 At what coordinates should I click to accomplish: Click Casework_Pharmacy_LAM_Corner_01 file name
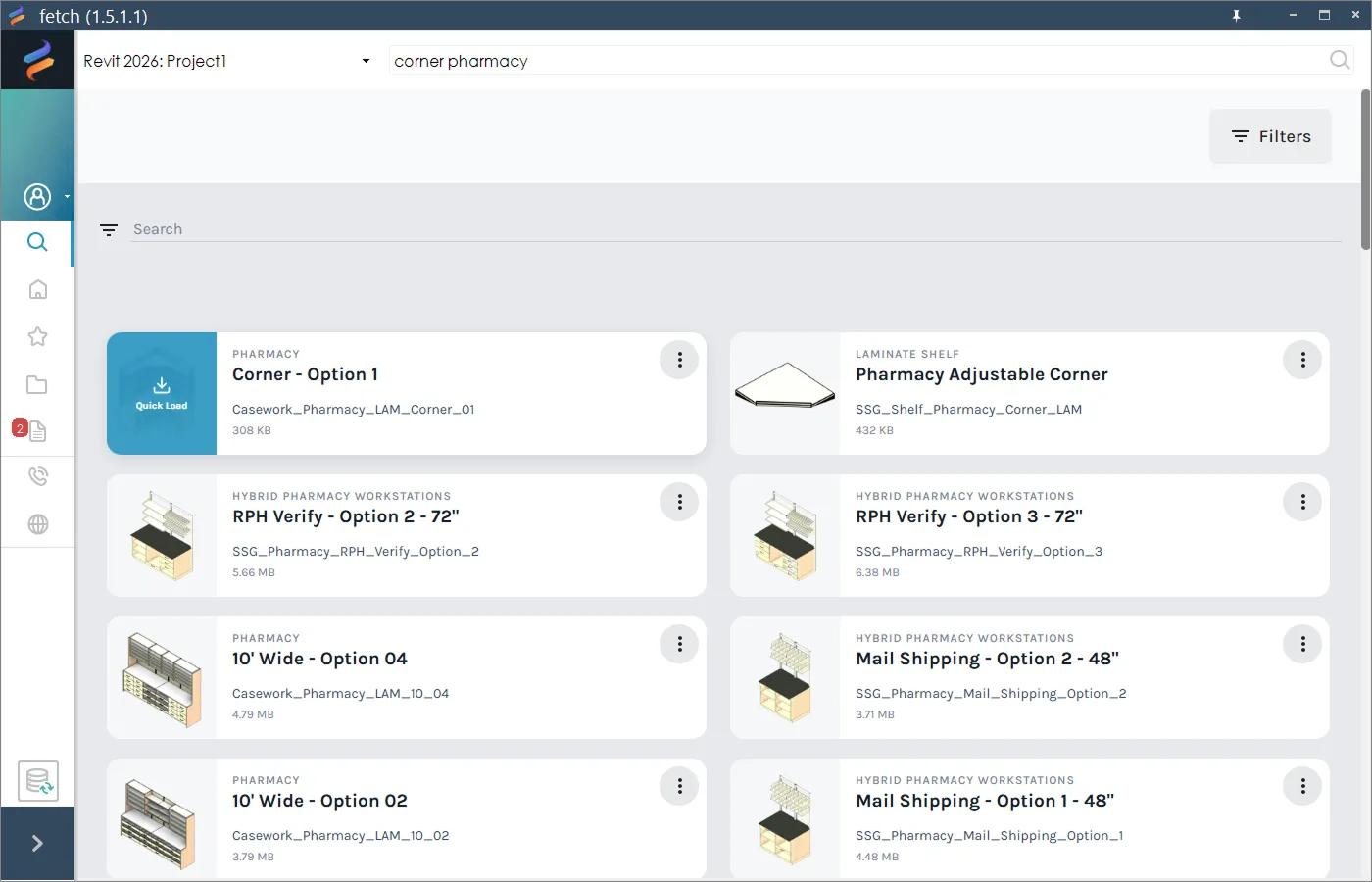[353, 410]
